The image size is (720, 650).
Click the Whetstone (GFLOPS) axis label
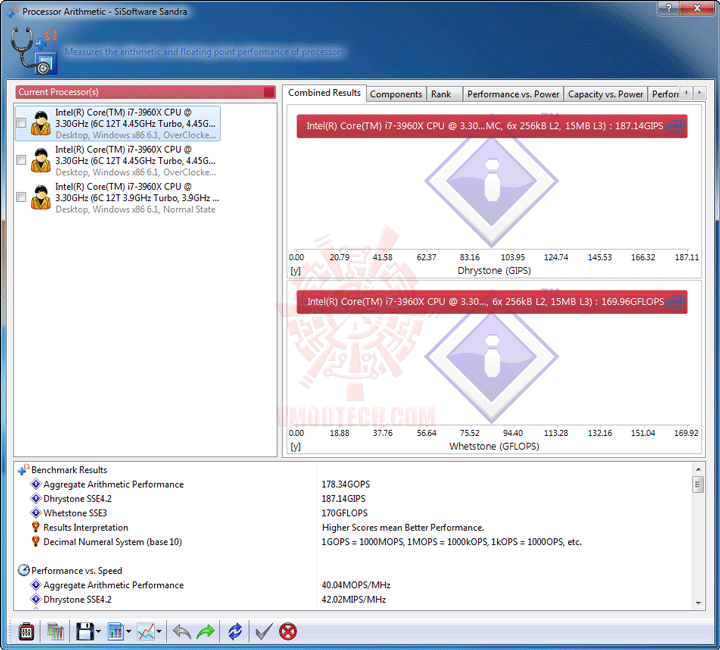coord(494,446)
